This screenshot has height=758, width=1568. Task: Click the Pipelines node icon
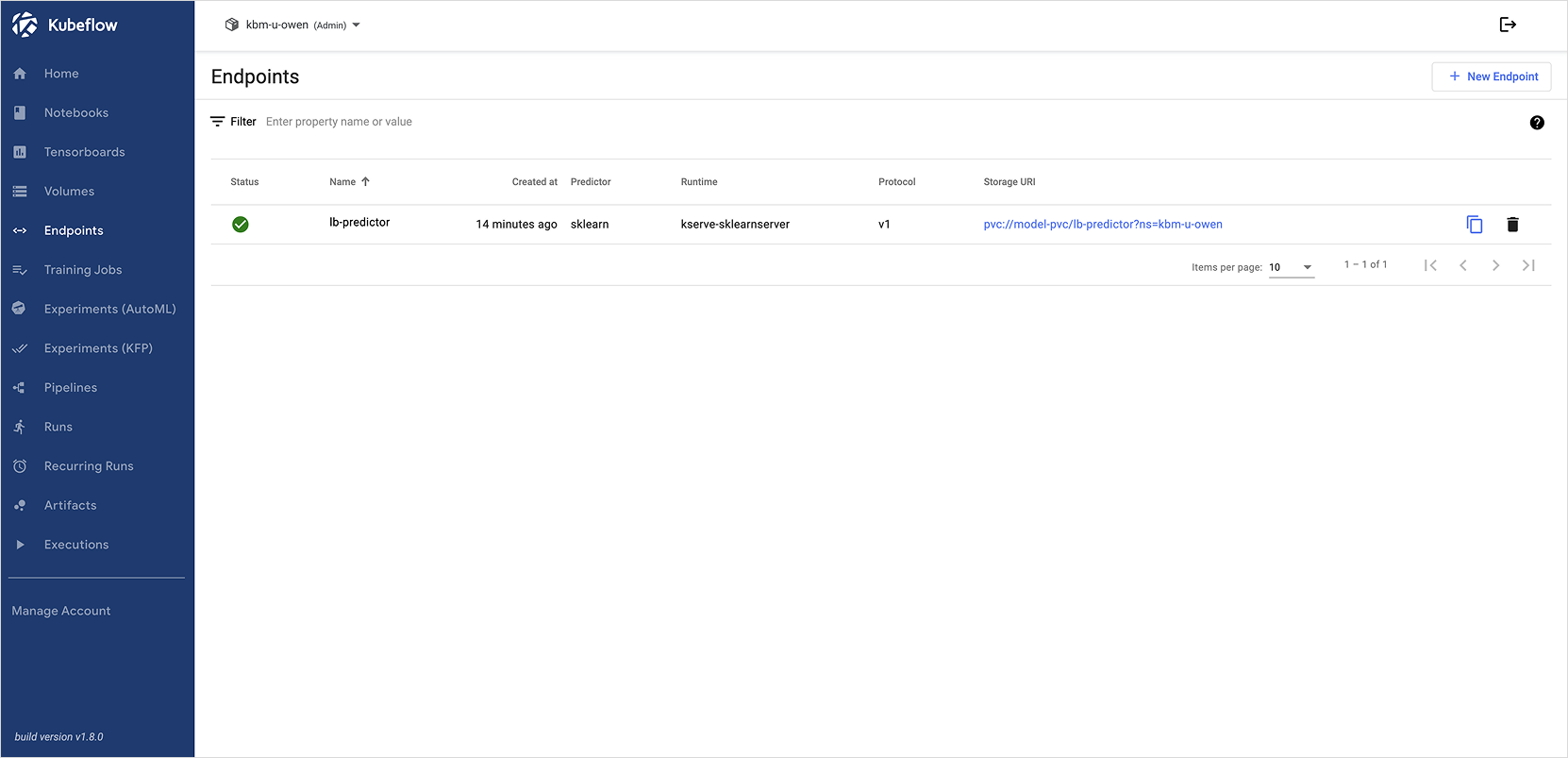(x=19, y=388)
